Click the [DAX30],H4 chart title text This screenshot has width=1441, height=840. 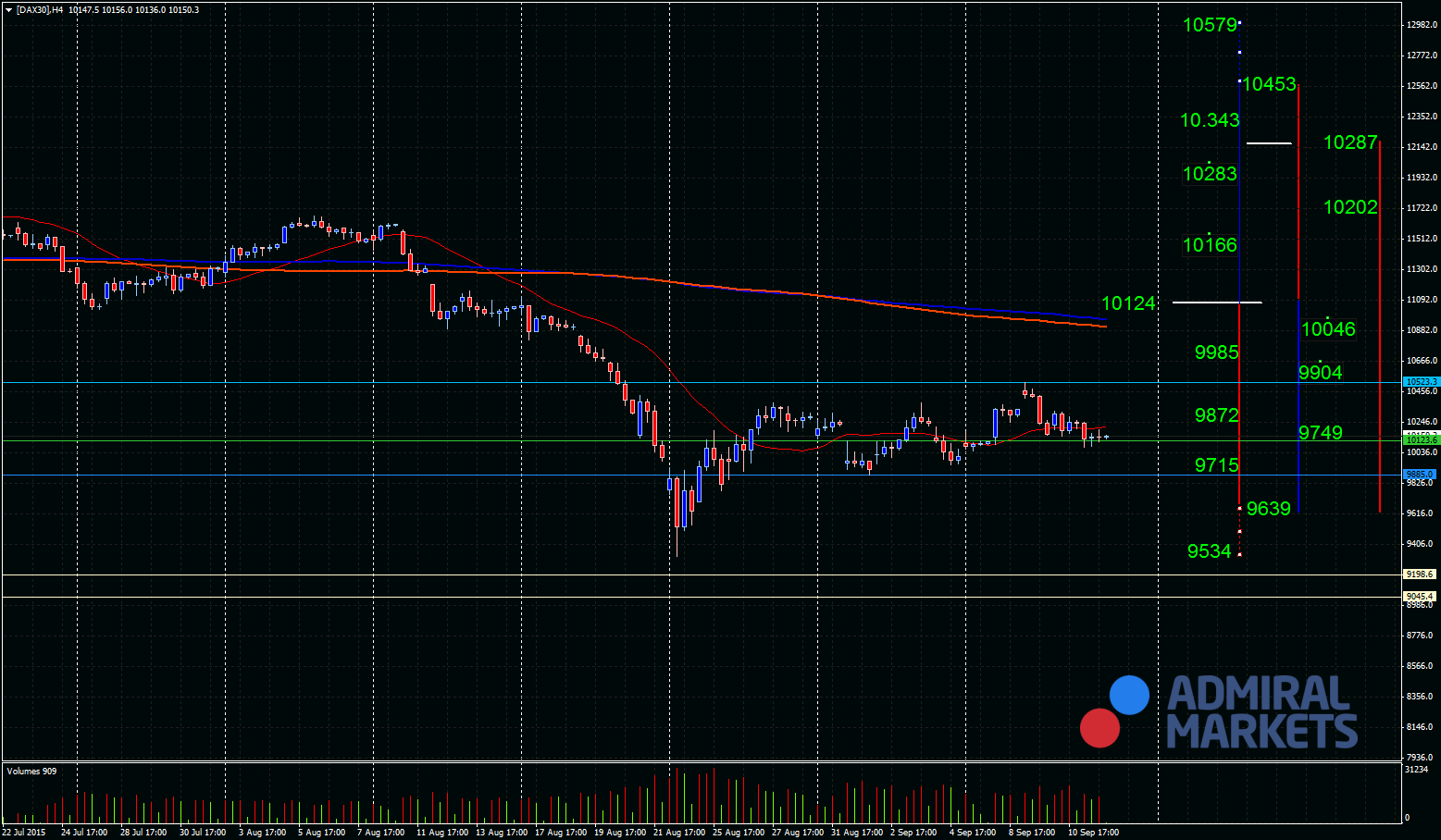(x=41, y=9)
